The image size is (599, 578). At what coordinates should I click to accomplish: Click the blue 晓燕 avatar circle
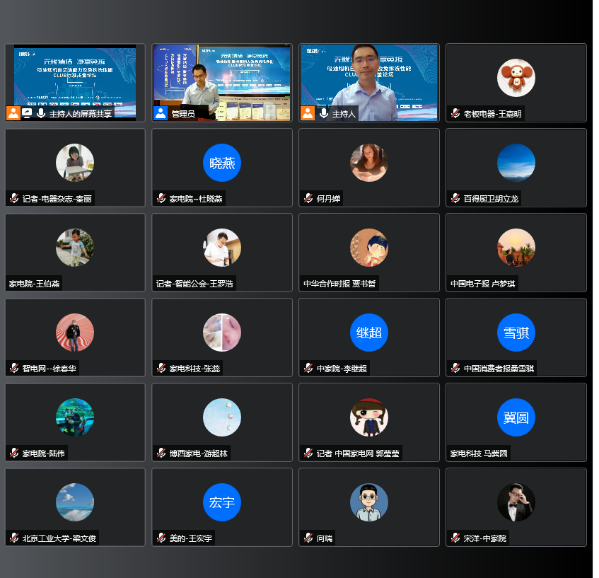coord(222,163)
